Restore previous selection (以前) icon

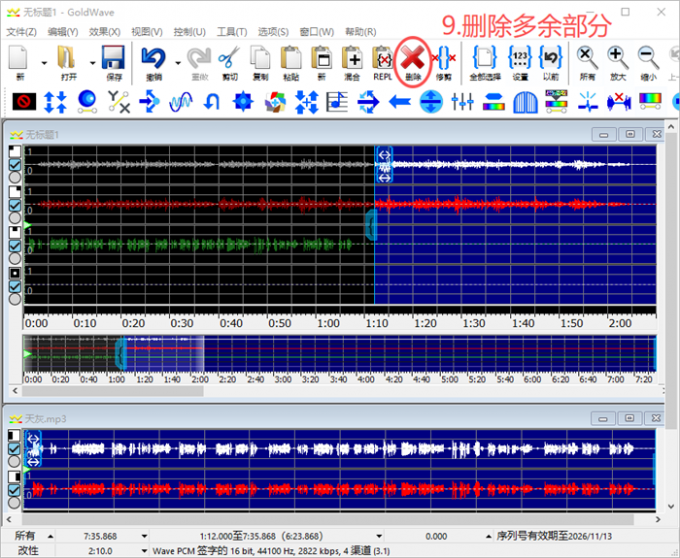tap(551, 58)
